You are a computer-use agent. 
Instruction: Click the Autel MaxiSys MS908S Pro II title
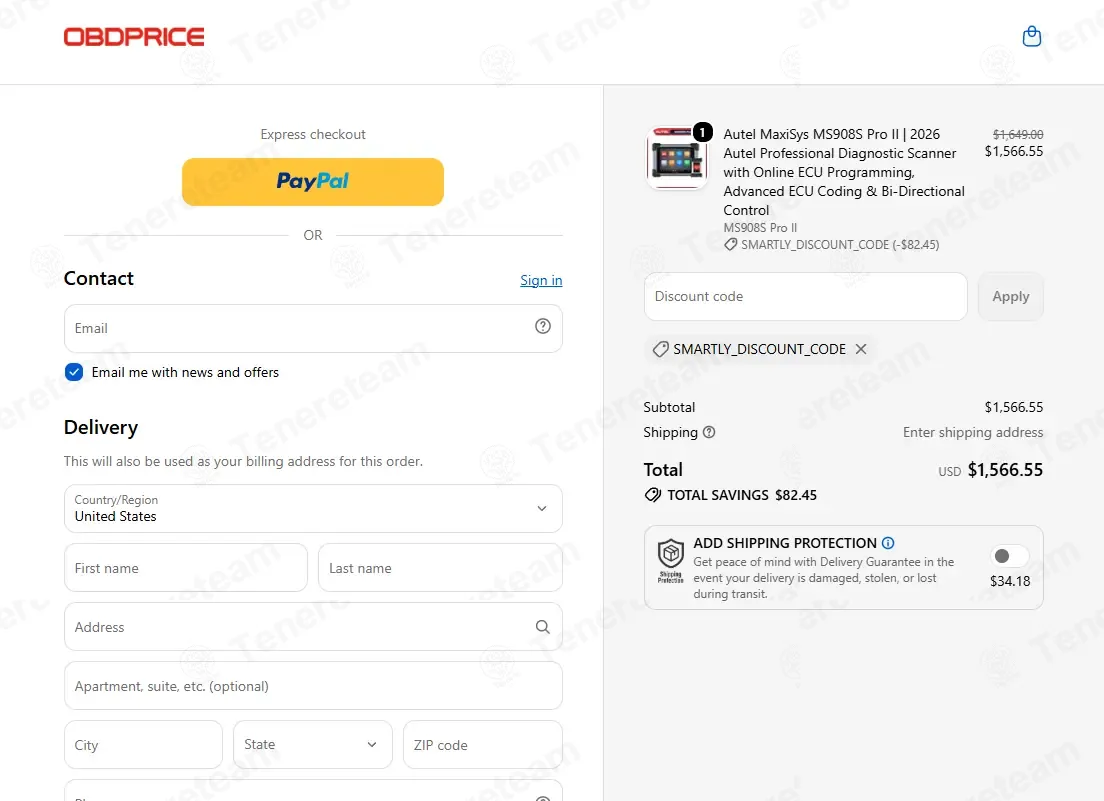pyautogui.click(x=843, y=172)
